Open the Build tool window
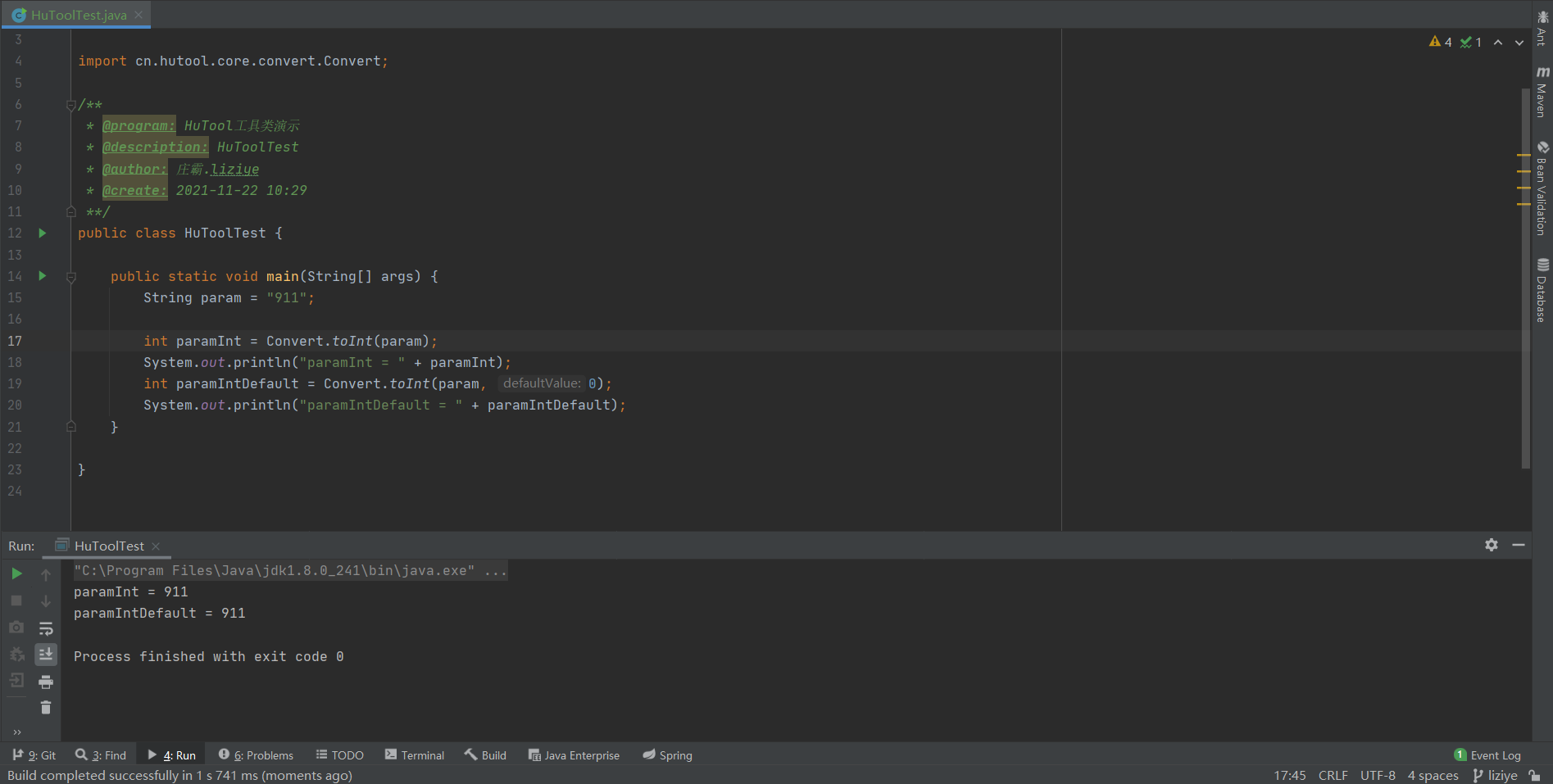 (x=485, y=755)
